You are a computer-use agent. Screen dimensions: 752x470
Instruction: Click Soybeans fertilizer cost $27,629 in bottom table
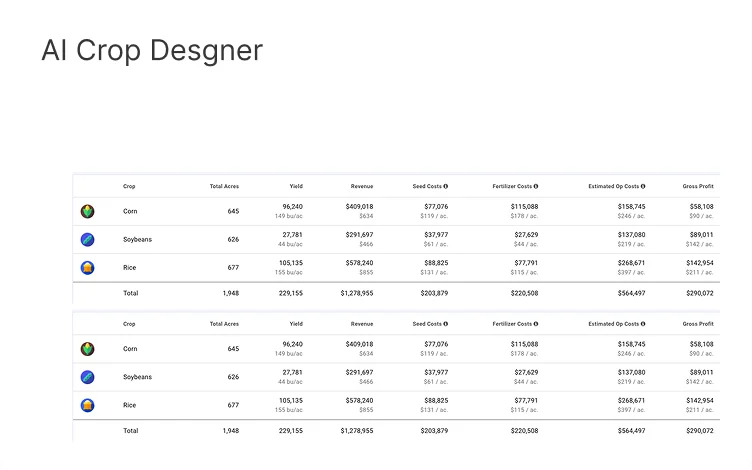pos(526,373)
